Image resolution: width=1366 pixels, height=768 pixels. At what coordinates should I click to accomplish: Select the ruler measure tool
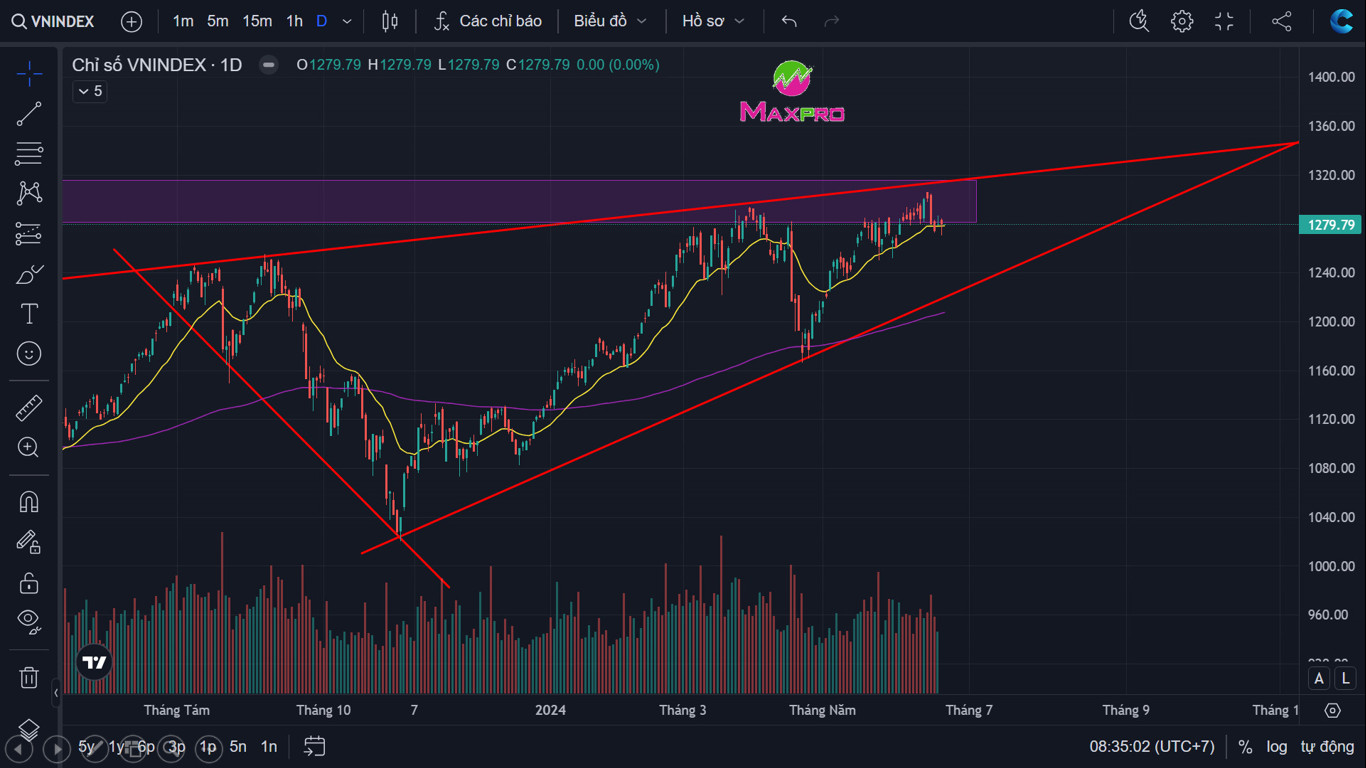(29, 408)
